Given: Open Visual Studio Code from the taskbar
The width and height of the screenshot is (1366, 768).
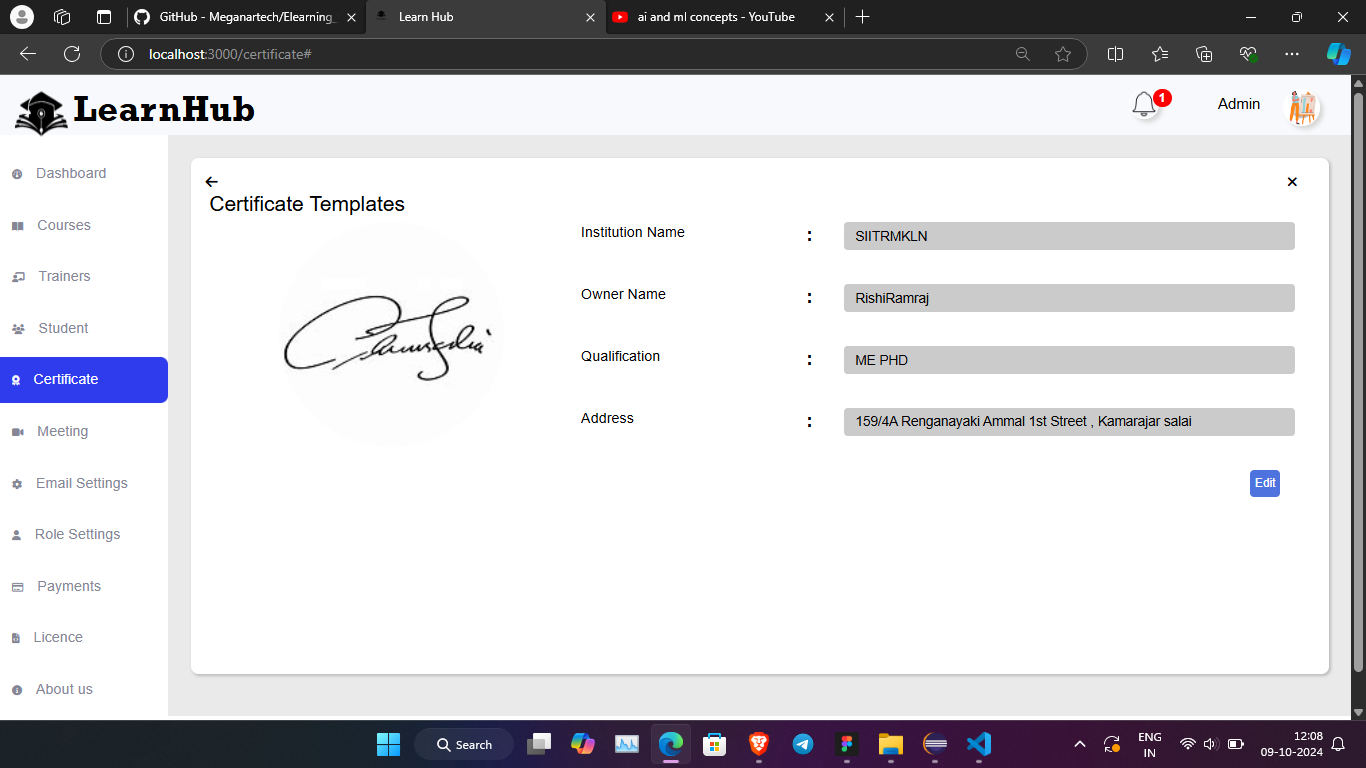Looking at the screenshot, I should 978,744.
